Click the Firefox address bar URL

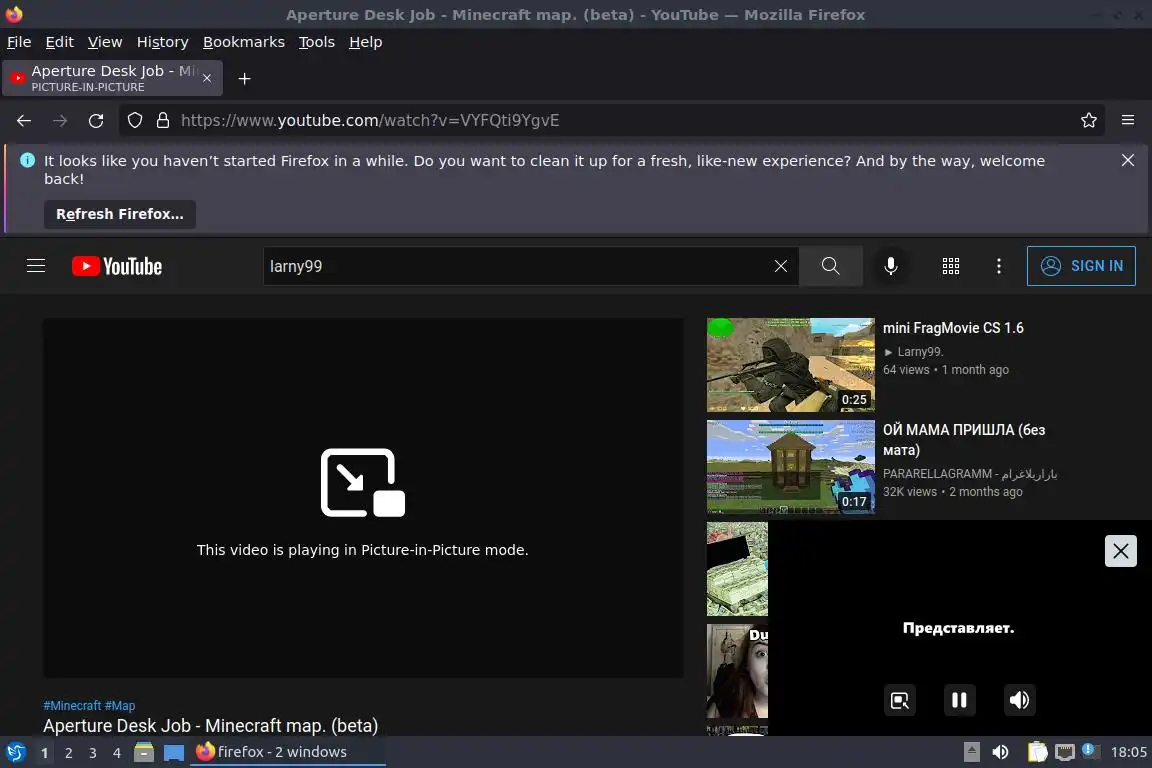[370, 121]
